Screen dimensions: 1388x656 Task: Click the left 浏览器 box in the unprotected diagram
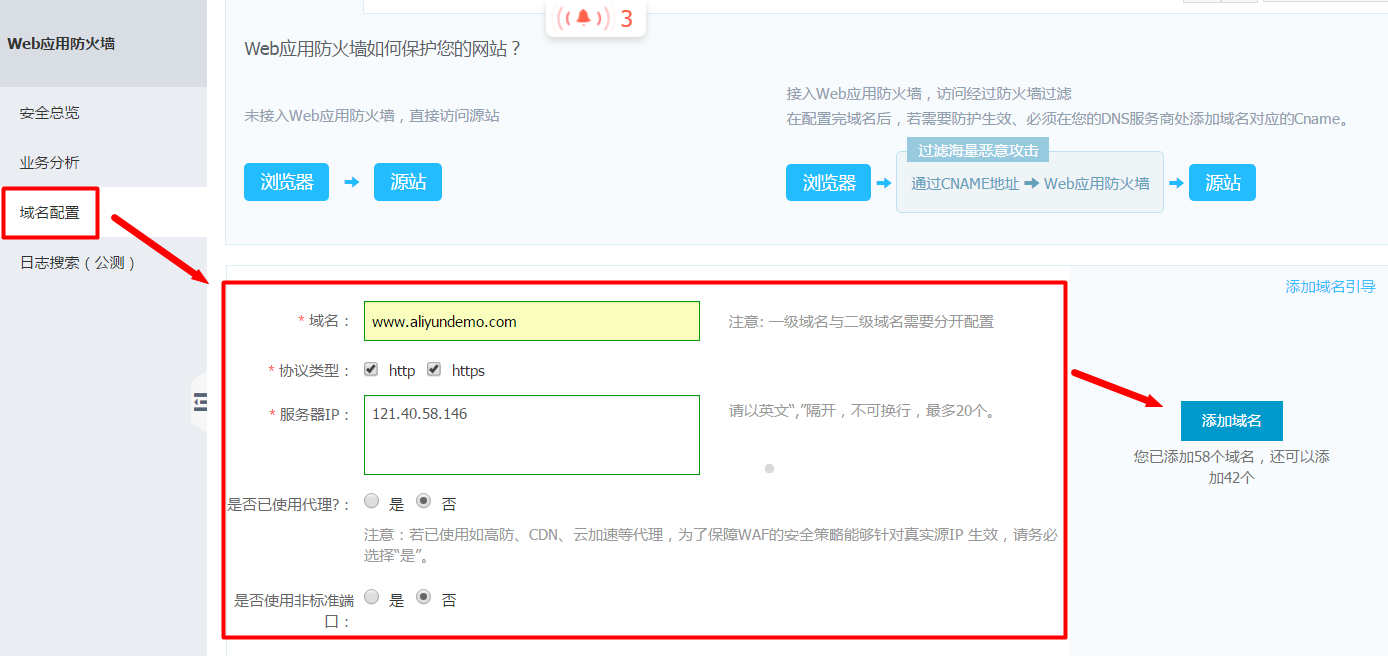tap(287, 182)
